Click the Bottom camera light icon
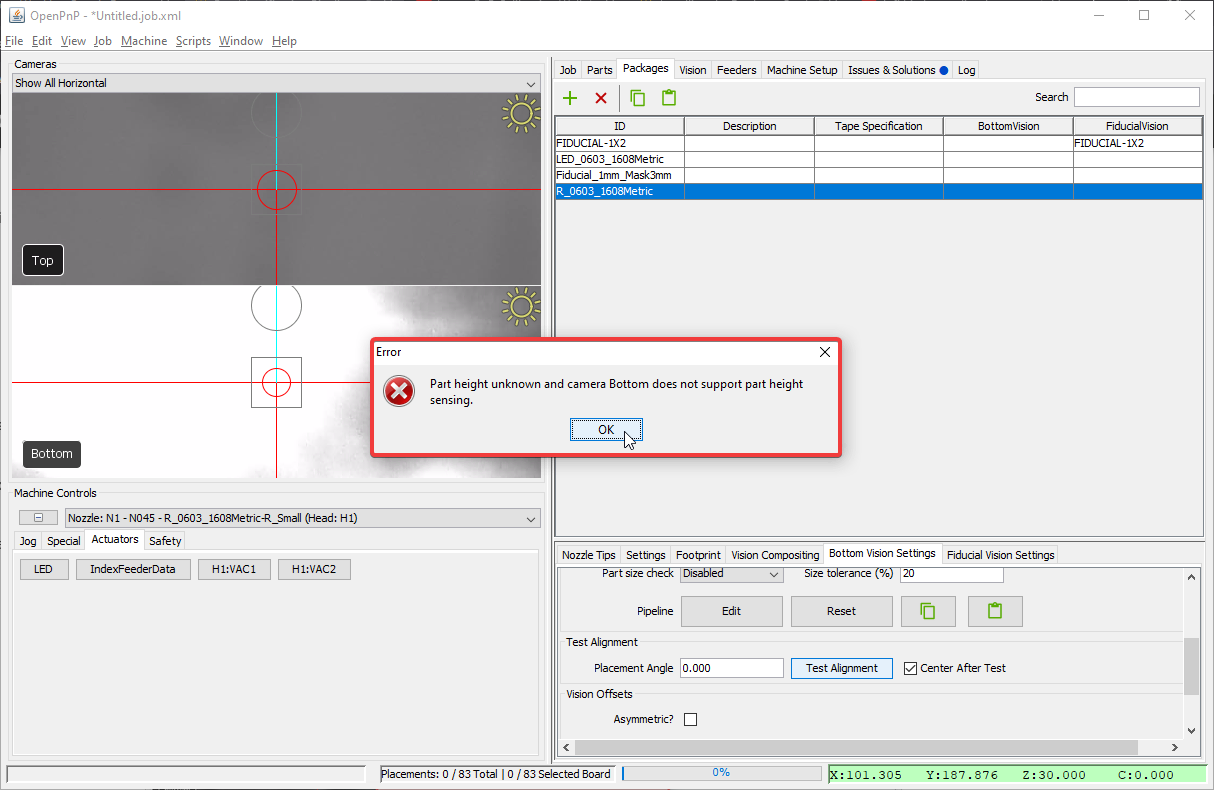This screenshot has height=790, width=1214. (x=520, y=307)
